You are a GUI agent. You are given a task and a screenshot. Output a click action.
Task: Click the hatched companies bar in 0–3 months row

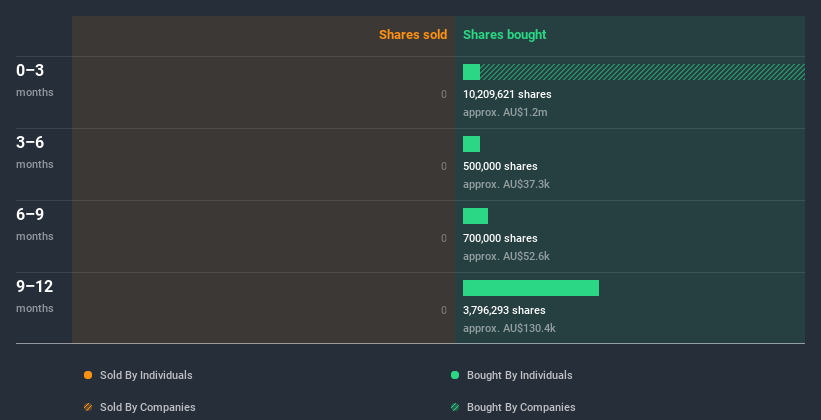(642, 72)
